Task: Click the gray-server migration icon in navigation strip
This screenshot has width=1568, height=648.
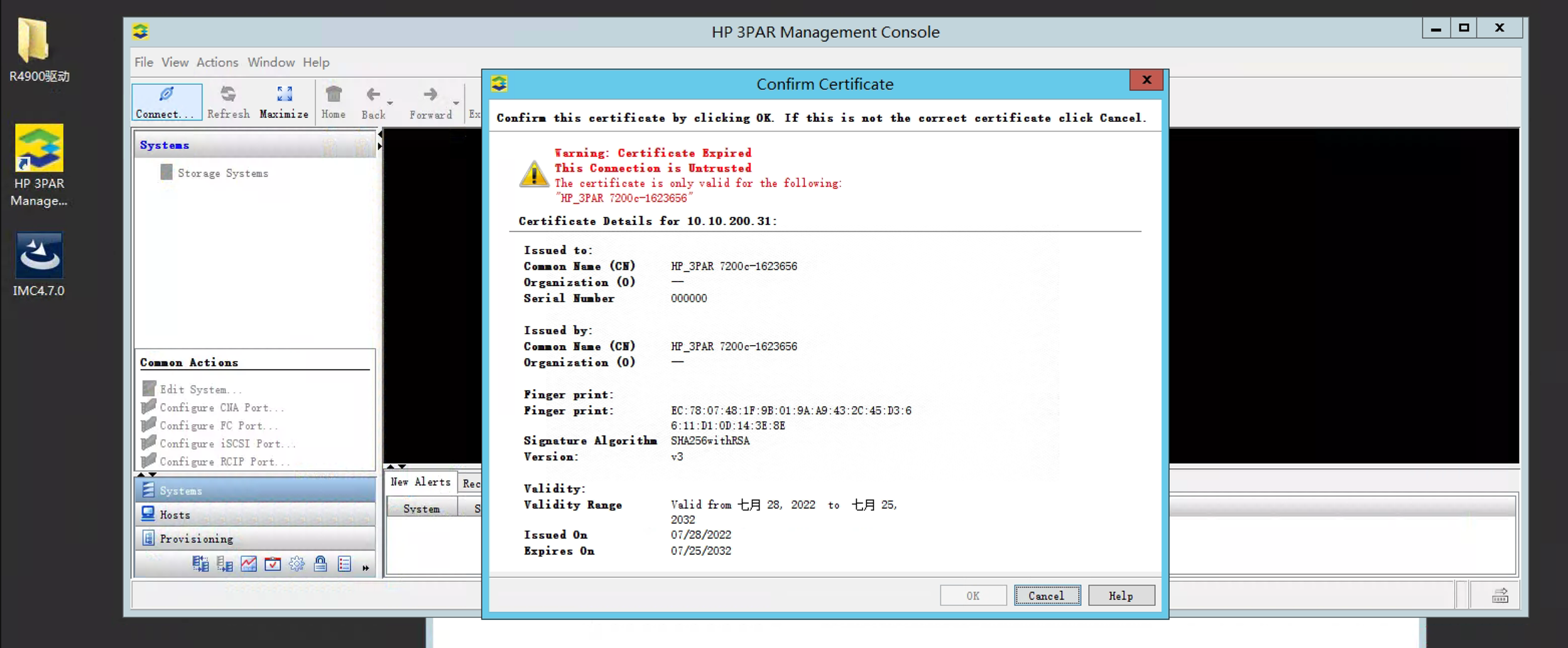Action: point(224,564)
